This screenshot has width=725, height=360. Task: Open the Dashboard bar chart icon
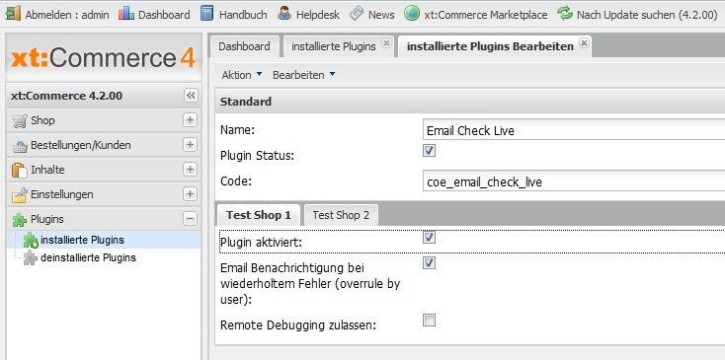[126, 13]
